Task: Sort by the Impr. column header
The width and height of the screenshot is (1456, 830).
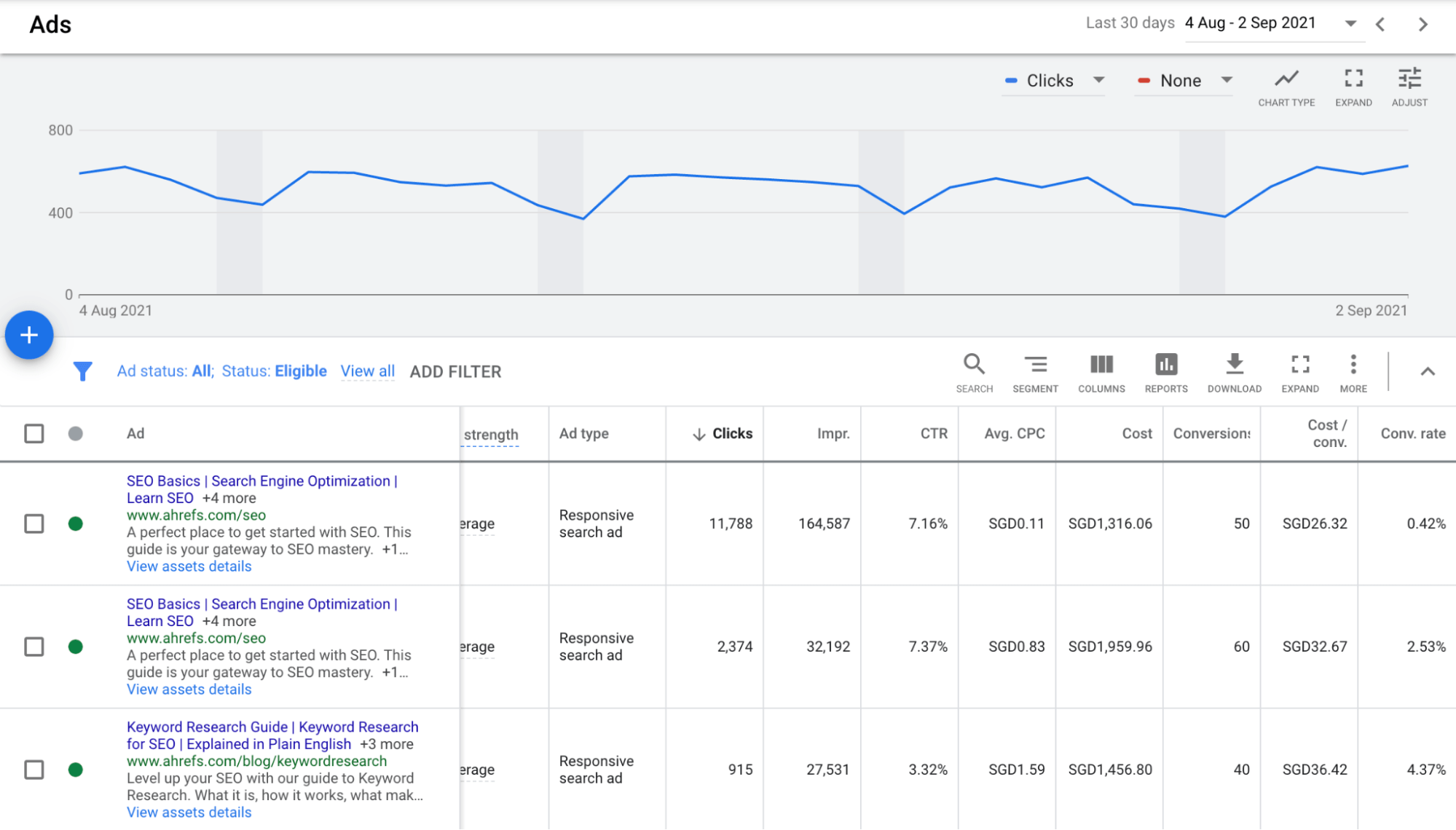Action: coord(833,434)
